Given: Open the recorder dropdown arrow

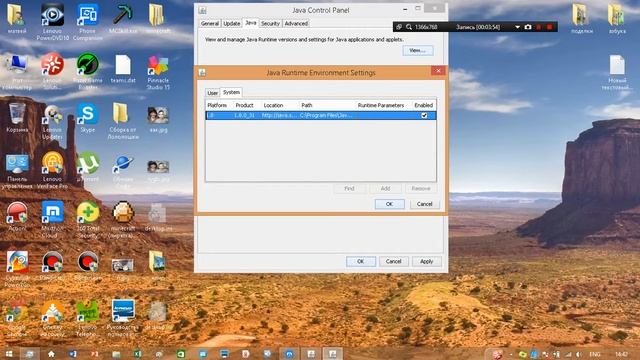Looking at the screenshot, I should 517,27.
